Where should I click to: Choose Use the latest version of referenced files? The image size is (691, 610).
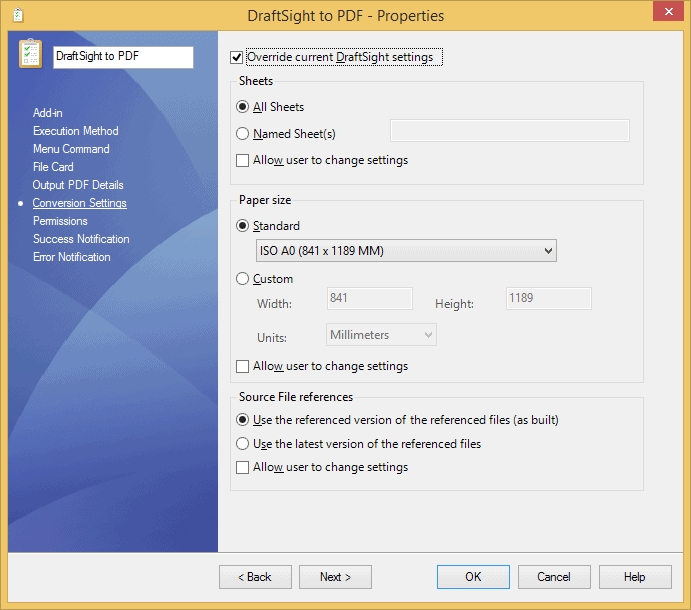click(x=242, y=444)
